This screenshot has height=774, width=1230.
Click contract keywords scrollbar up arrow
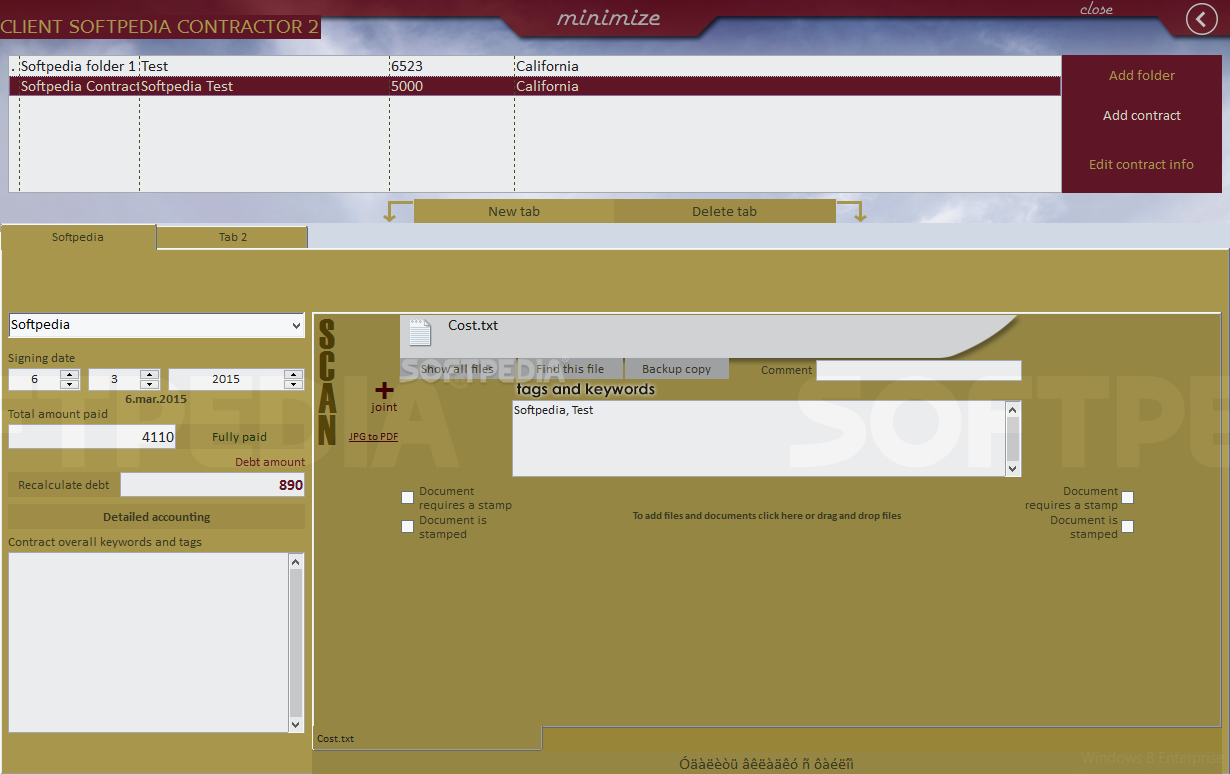click(296, 561)
